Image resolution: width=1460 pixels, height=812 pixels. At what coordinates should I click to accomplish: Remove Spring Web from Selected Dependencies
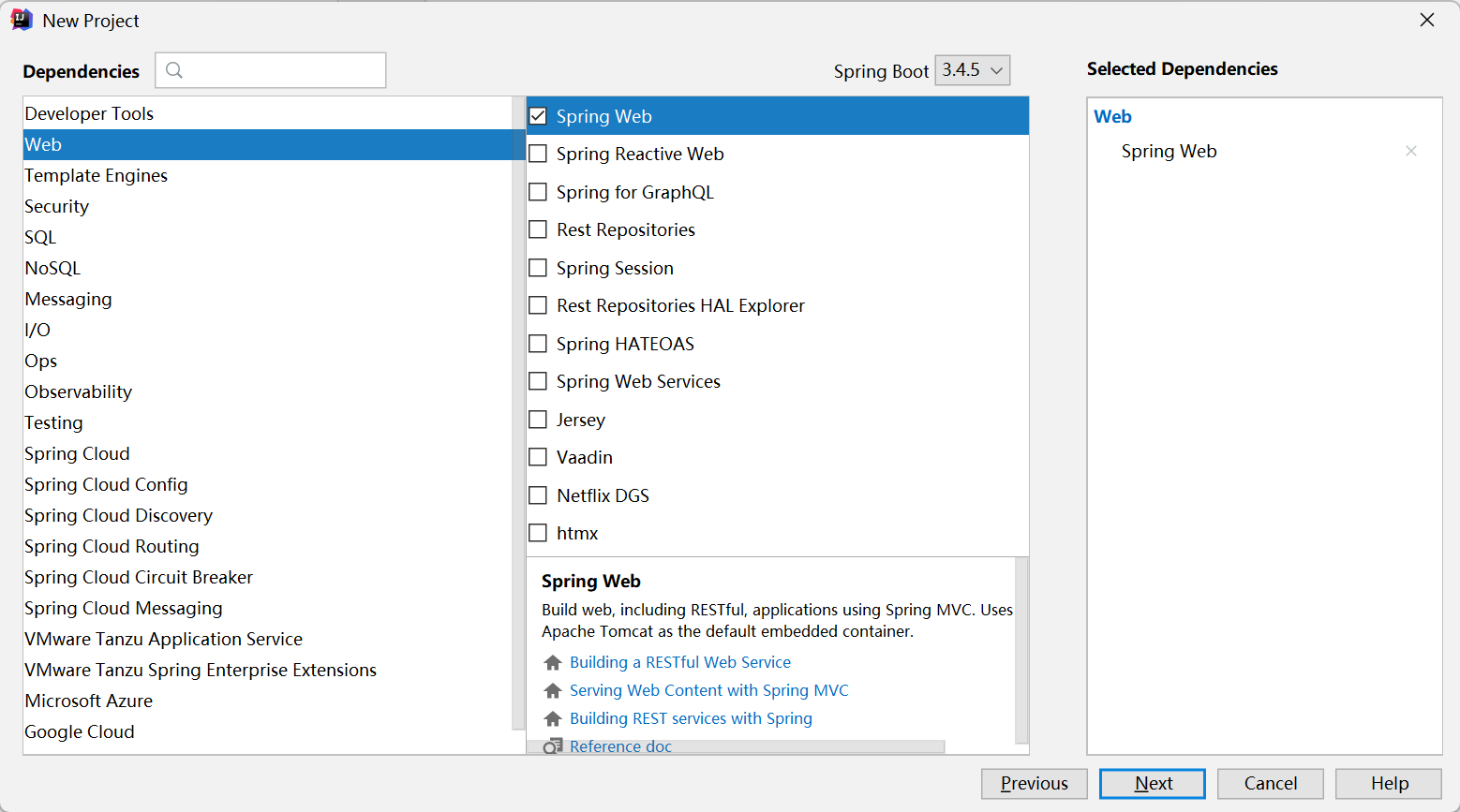(x=1410, y=151)
